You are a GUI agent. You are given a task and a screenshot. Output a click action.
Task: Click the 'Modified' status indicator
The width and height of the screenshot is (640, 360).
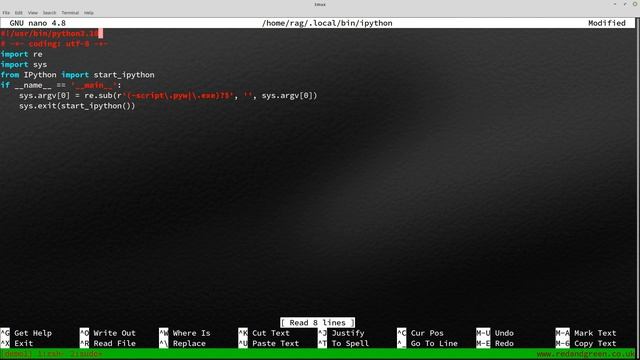tap(607, 23)
